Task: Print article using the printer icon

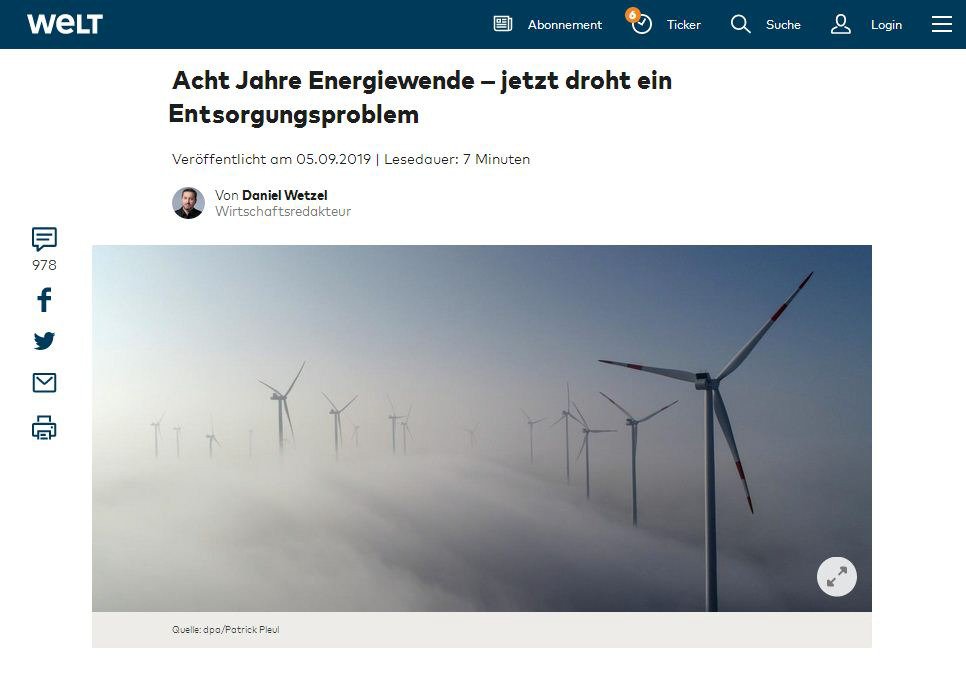Action: click(x=44, y=428)
